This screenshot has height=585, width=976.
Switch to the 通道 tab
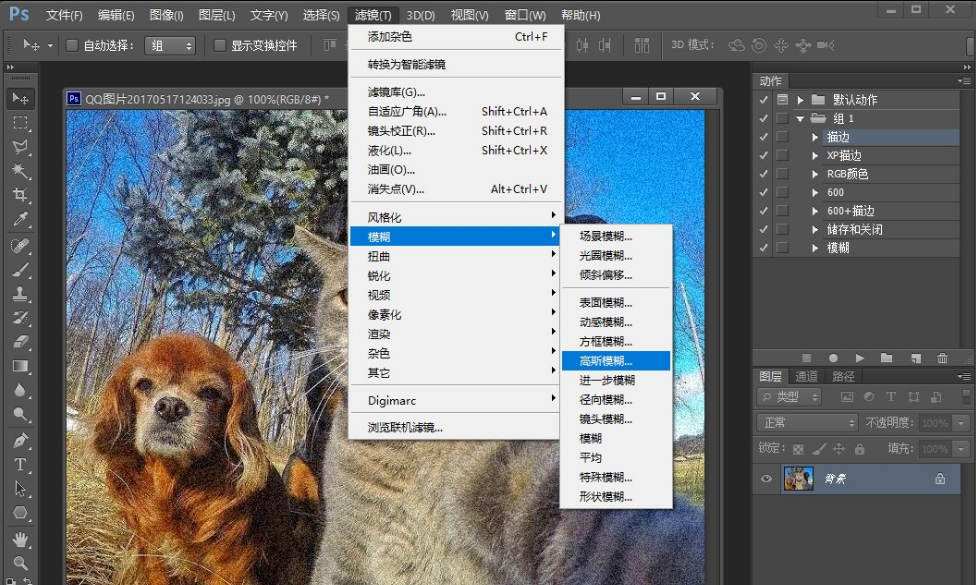[x=806, y=377]
